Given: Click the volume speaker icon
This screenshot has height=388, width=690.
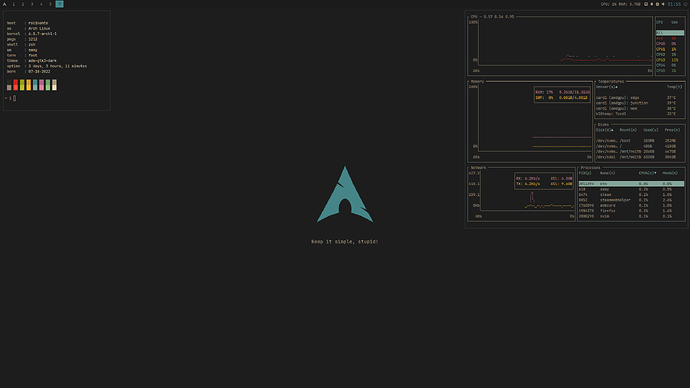Looking at the screenshot, I should (x=663, y=4).
